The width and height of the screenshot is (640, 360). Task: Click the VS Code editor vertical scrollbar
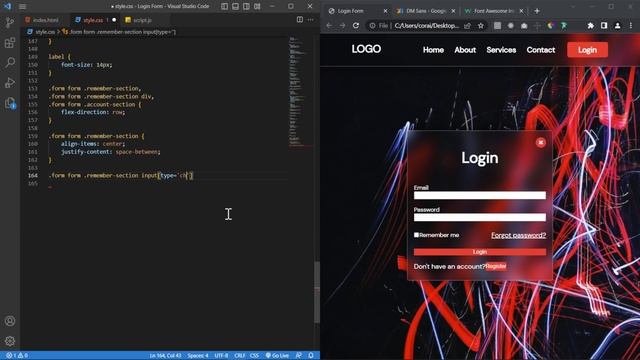[x=317, y=292]
